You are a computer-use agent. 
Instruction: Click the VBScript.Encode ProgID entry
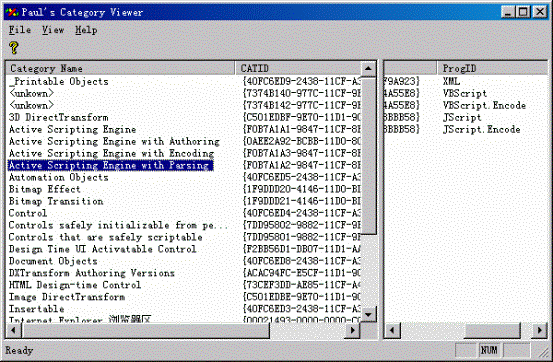point(484,105)
